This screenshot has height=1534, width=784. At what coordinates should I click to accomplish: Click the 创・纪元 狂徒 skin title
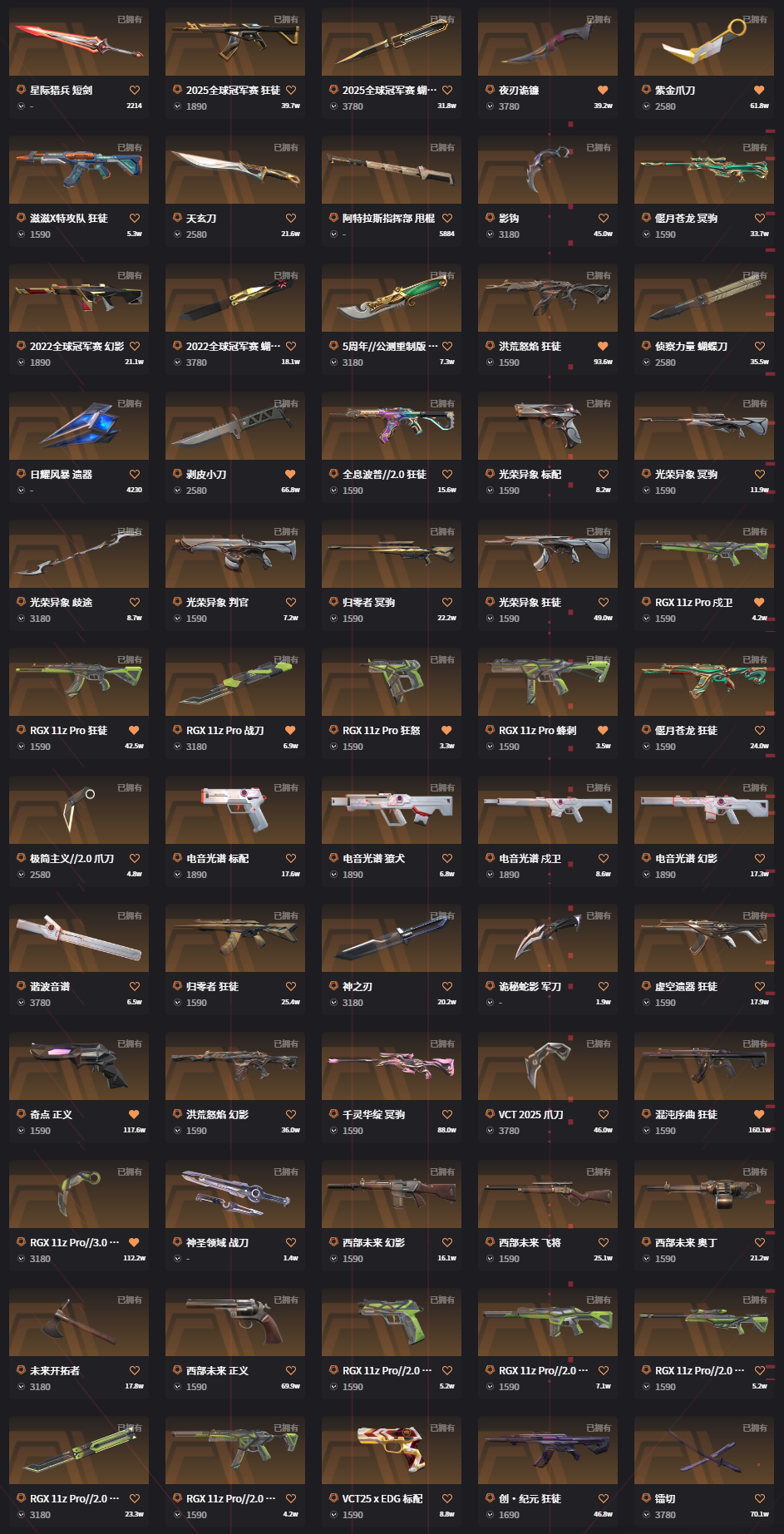click(x=530, y=1498)
